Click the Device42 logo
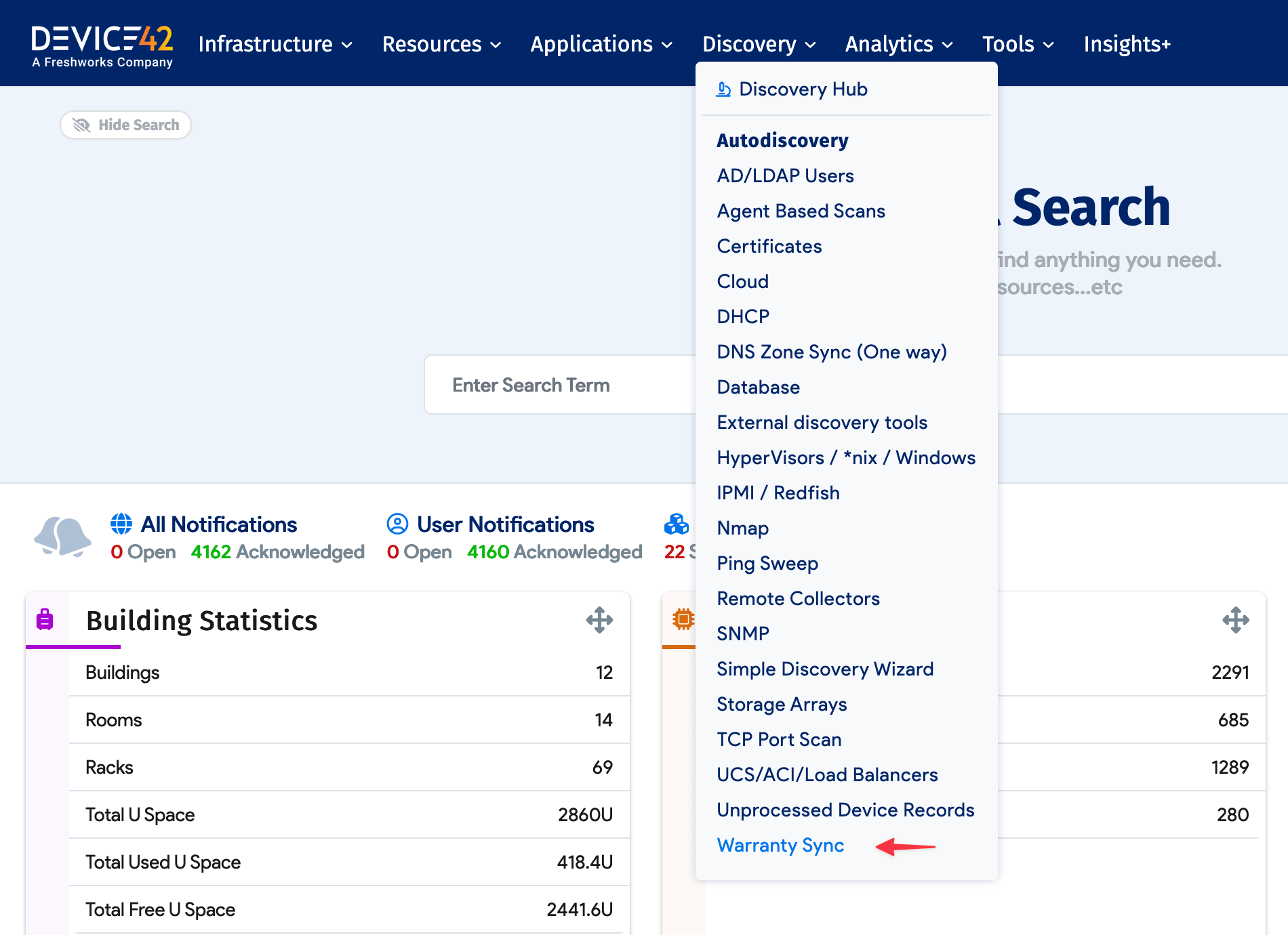The width and height of the screenshot is (1288, 935). coord(102,45)
